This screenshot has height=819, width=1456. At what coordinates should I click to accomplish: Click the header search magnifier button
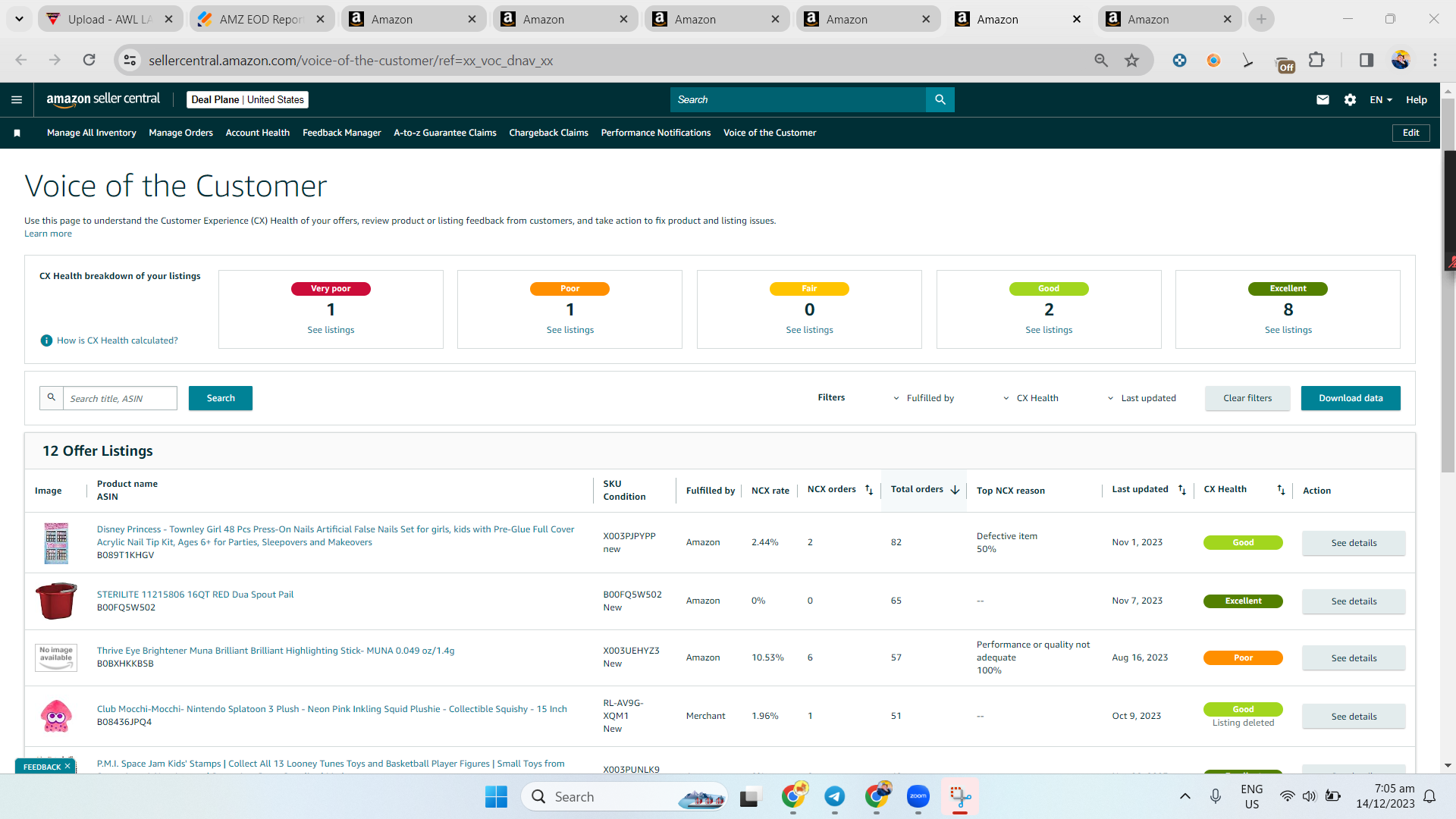pyautogui.click(x=940, y=99)
